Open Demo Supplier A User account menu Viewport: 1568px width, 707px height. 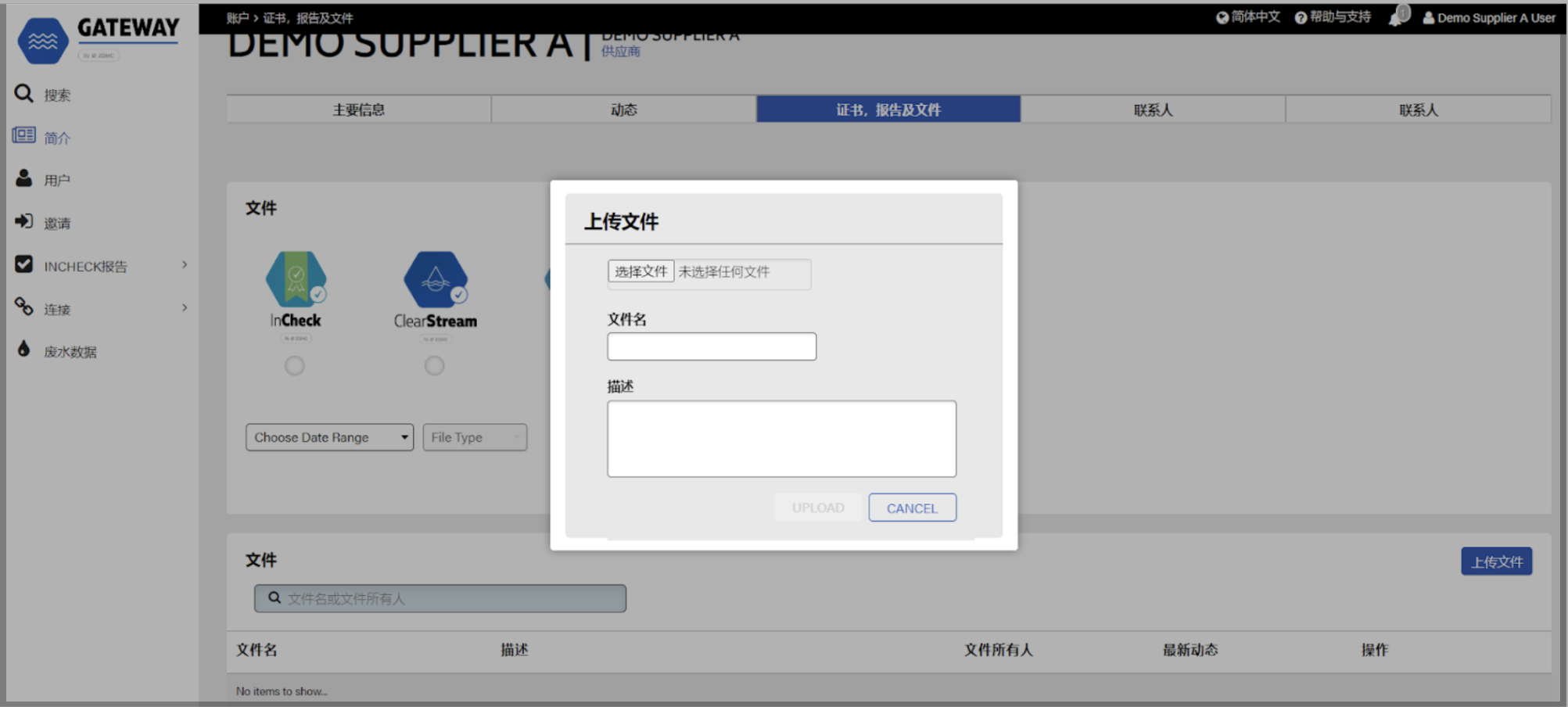coord(1489,17)
